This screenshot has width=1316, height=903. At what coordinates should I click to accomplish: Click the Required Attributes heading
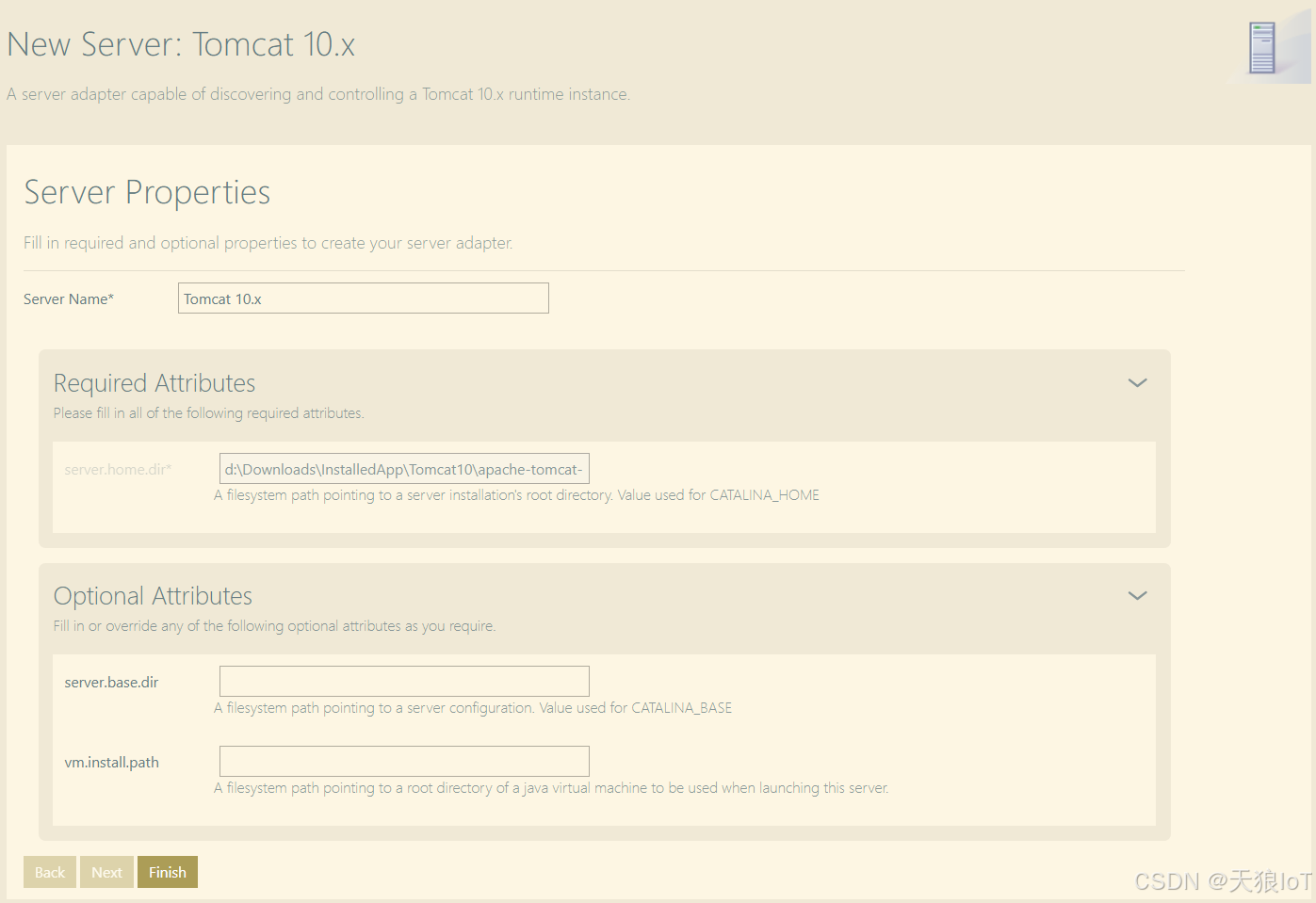[x=154, y=383]
